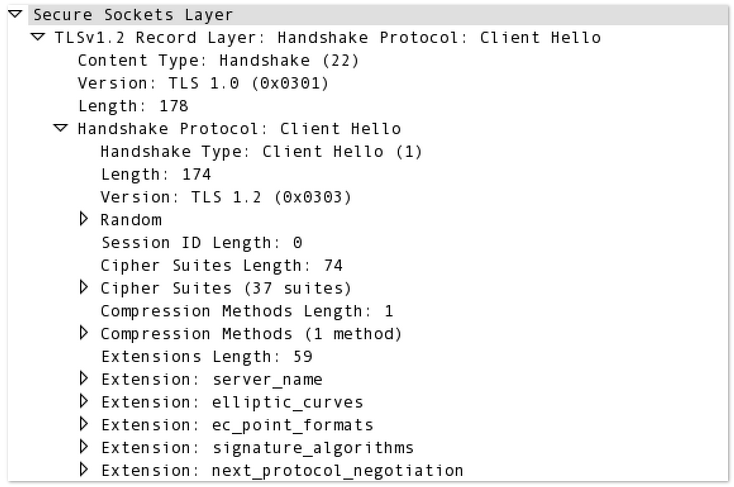The image size is (734, 487).
Task: Expand the Cipher Suites (37 suites) list
Action: click(x=84, y=288)
